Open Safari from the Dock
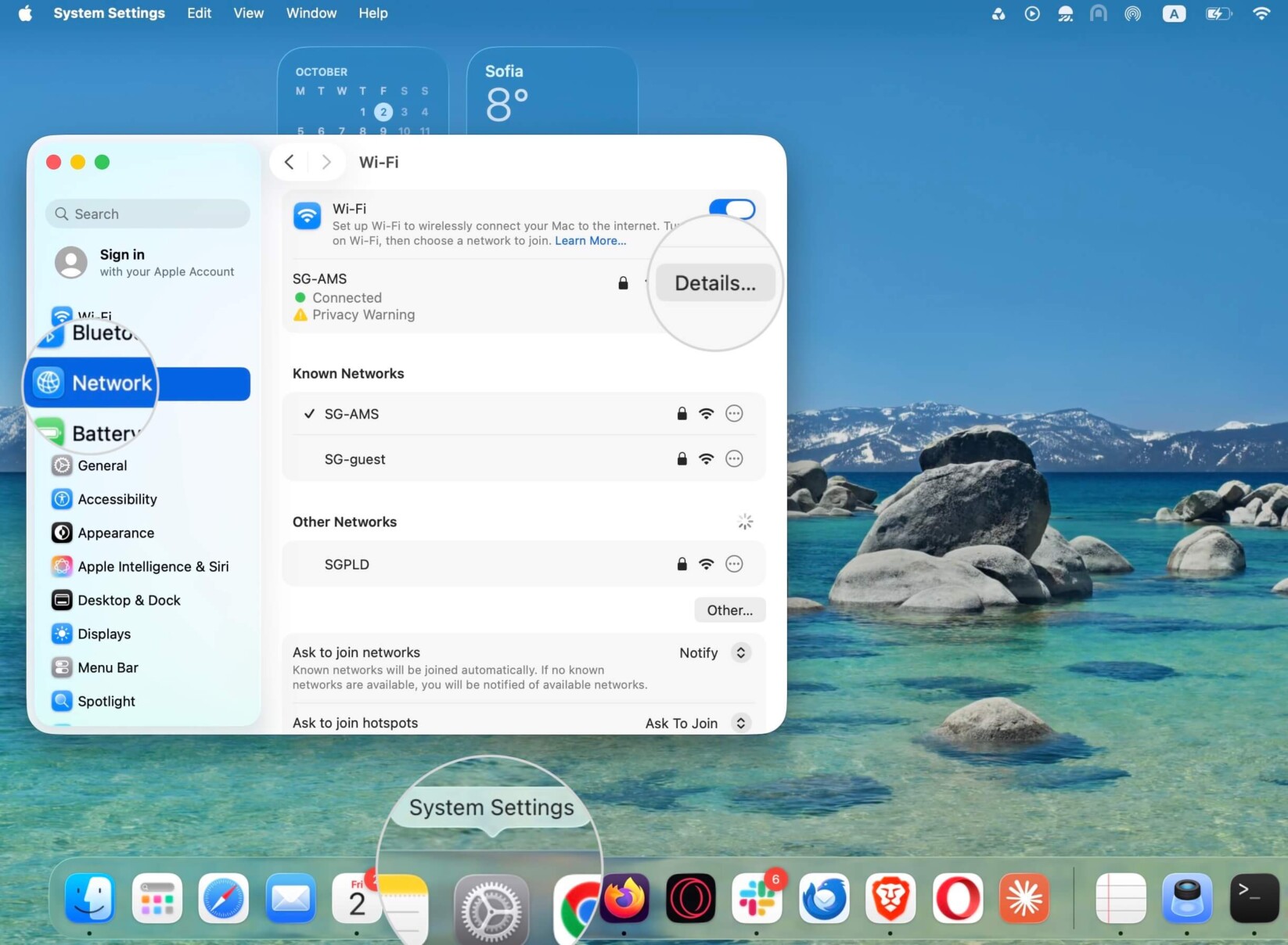Viewport: 1288px width, 945px height. (223, 898)
